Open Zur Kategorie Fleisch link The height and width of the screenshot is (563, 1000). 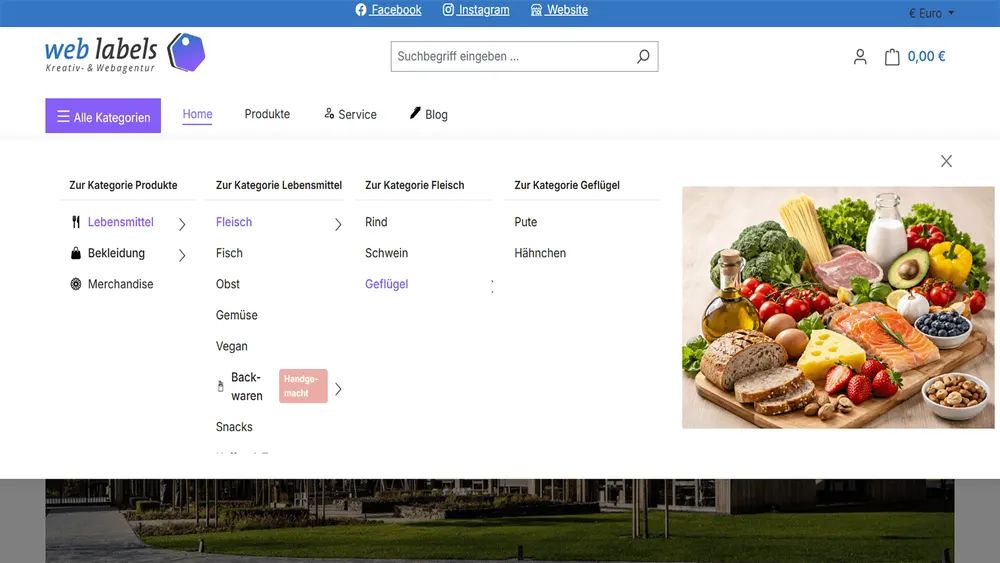click(x=415, y=185)
